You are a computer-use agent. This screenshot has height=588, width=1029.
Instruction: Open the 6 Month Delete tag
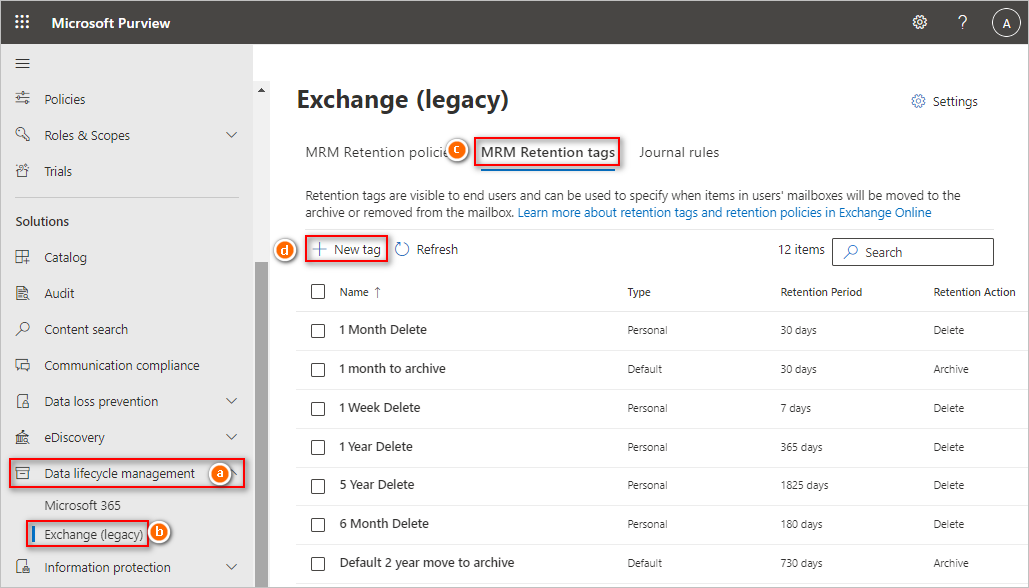click(384, 524)
